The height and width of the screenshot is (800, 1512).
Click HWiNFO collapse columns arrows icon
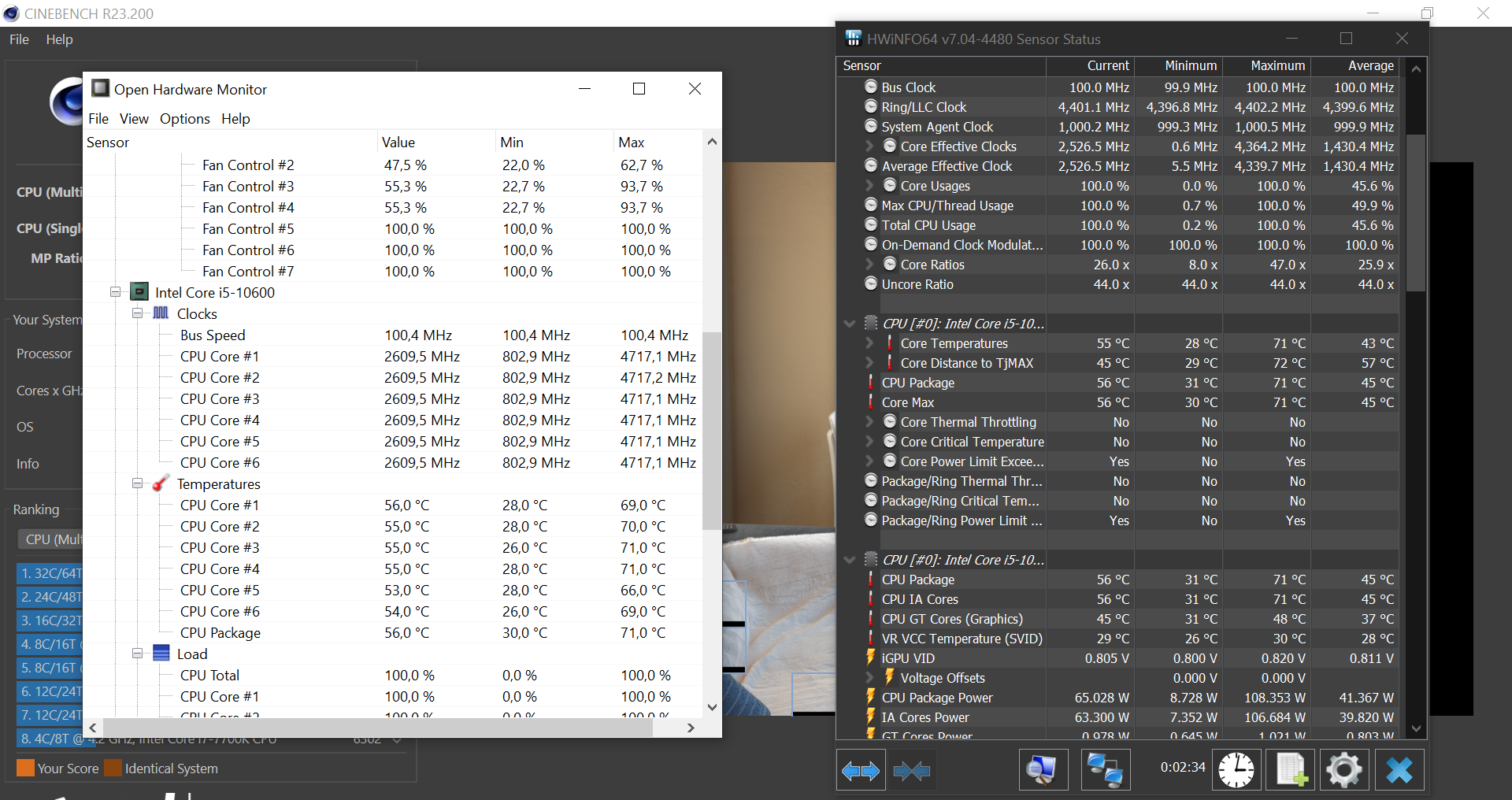tap(911, 770)
